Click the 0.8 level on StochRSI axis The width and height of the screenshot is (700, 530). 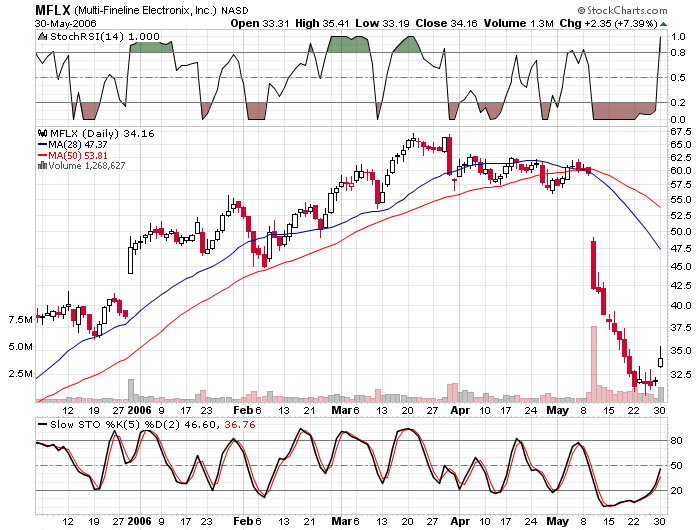point(678,53)
